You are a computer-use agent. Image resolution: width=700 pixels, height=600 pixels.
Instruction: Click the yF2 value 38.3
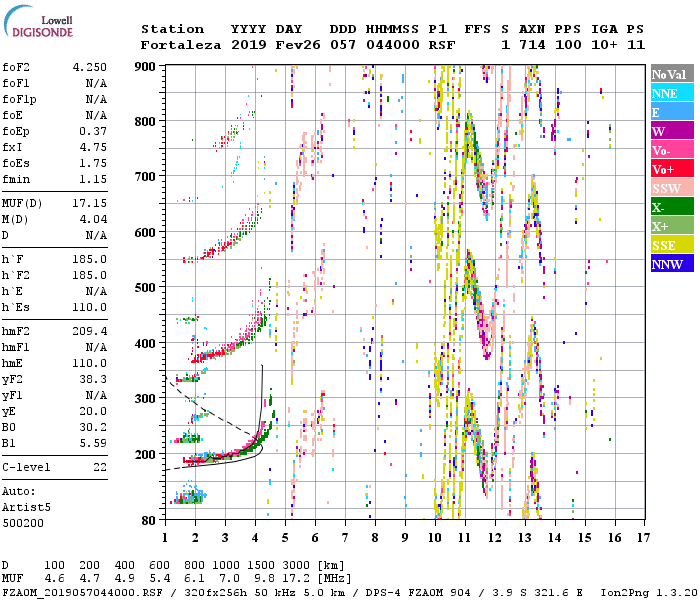click(x=93, y=379)
